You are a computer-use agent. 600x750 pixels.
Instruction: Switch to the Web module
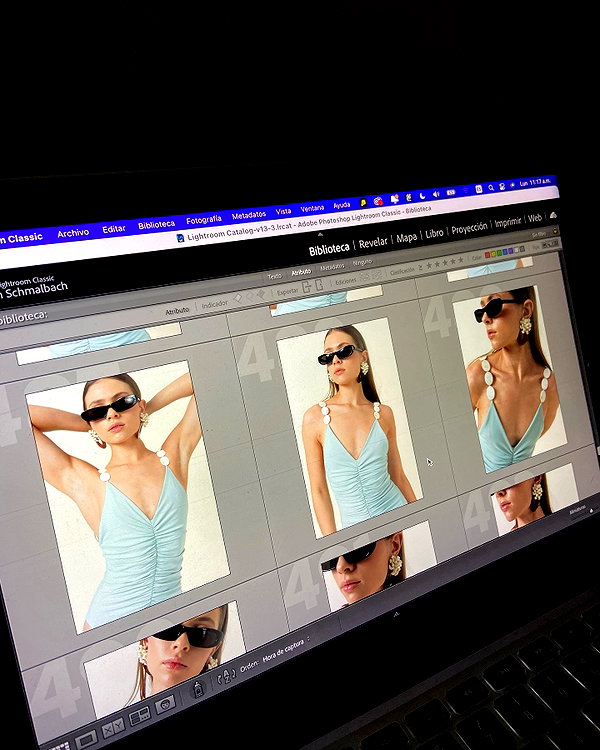click(x=534, y=218)
